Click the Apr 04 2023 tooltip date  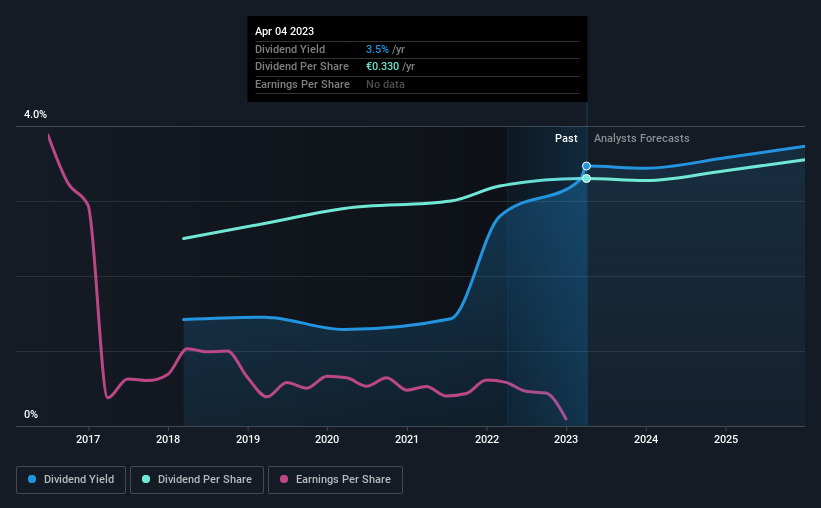point(284,31)
